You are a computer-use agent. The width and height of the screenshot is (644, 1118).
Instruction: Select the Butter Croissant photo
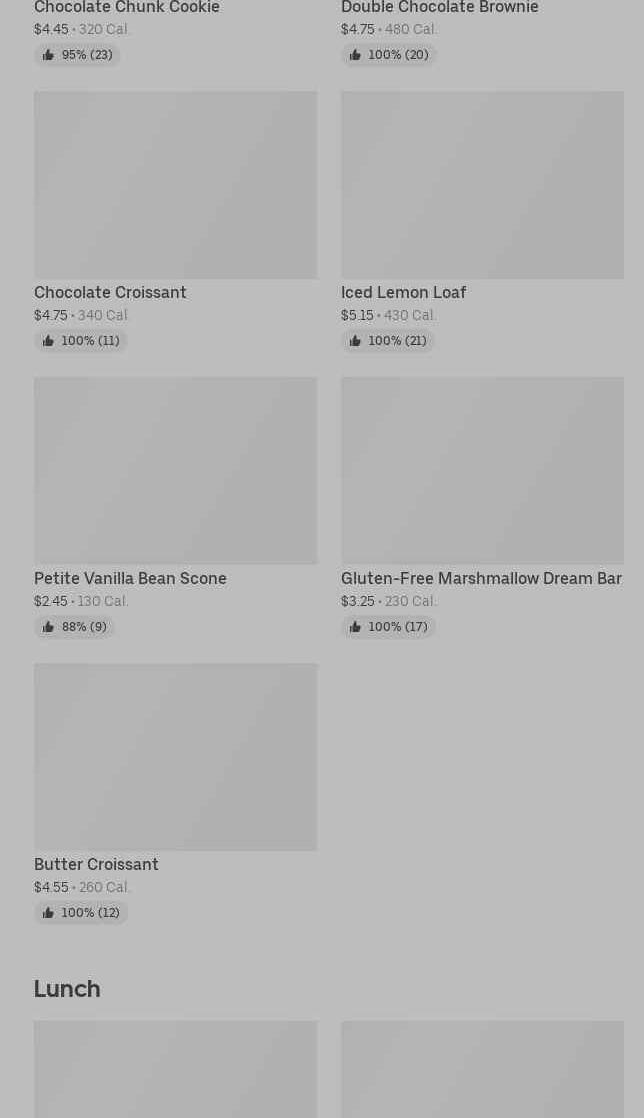(x=175, y=757)
